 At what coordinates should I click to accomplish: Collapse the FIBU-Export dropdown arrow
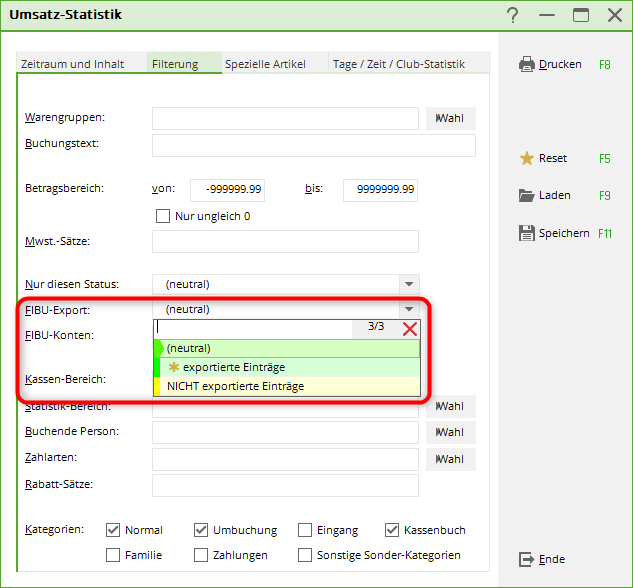tap(407, 310)
